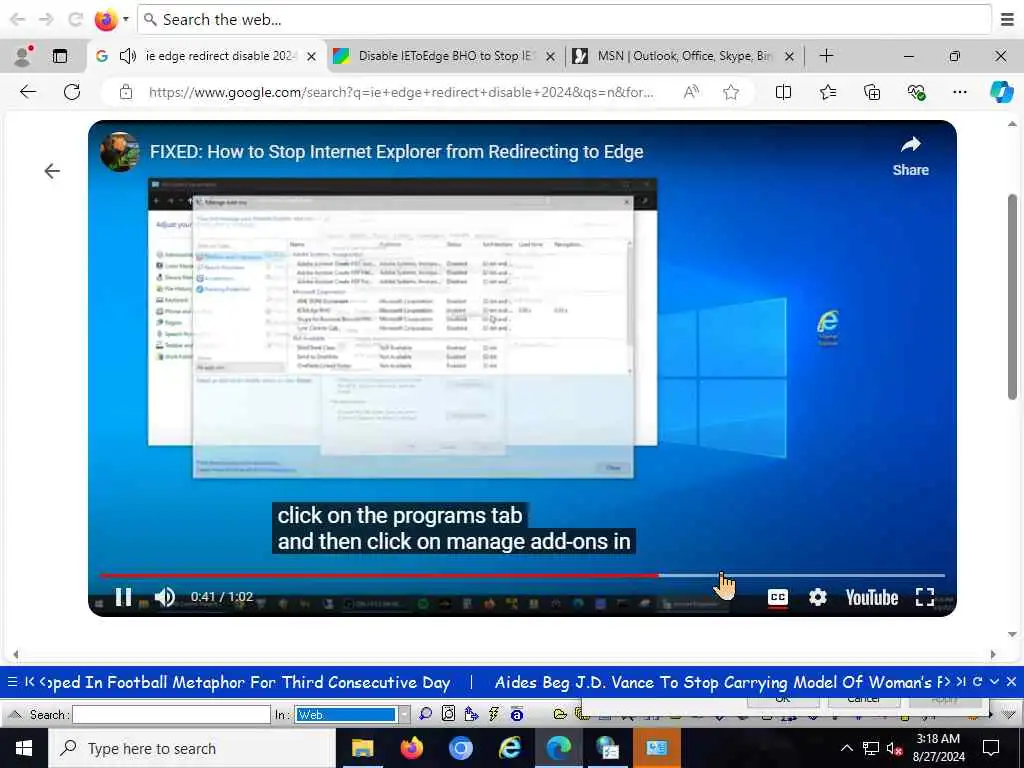Open File Explorer from taskbar
Image resolution: width=1024 pixels, height=768 pixels.
(362, 748)
